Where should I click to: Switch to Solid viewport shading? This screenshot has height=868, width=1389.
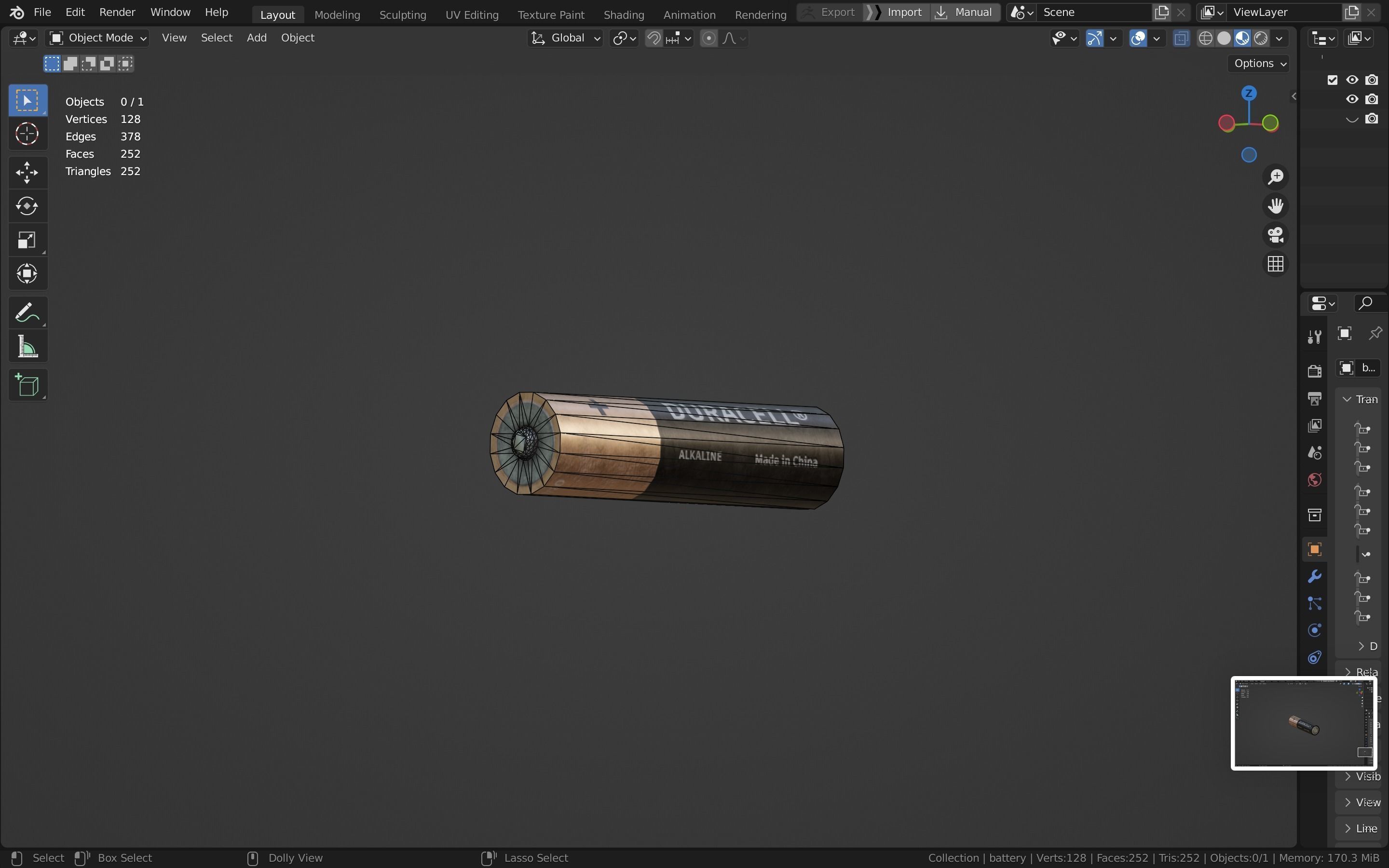pyautogui.click(x=1224, y=38)
